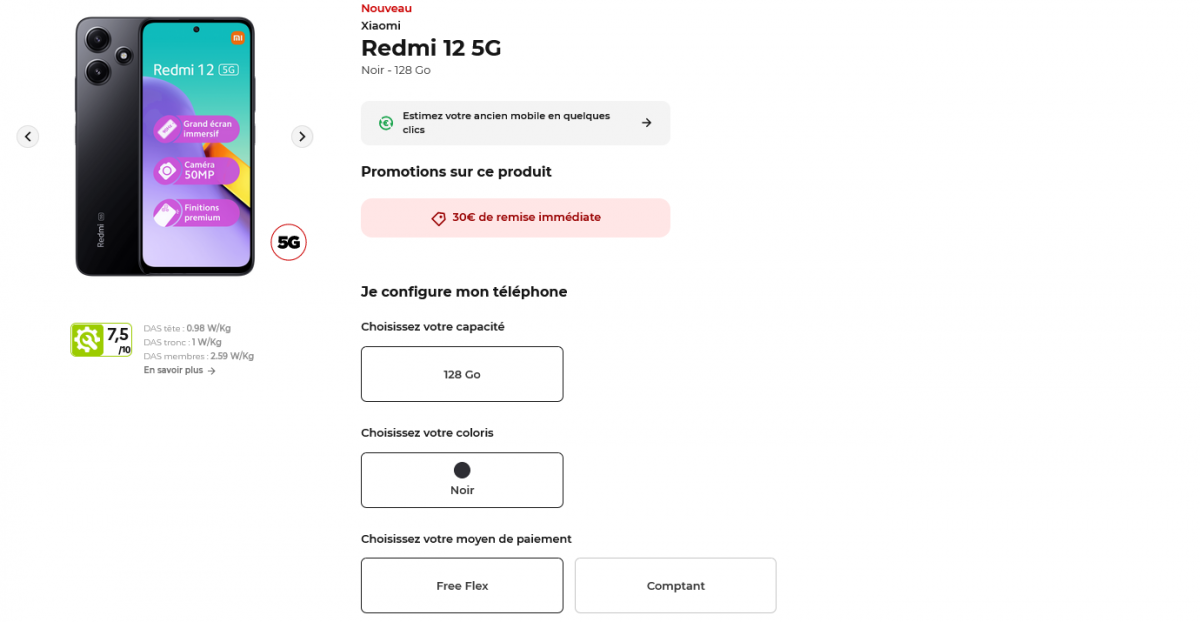Choose the Noir colour option
Image resolution: width=1200 pixels, height=622 pixels.
point(462,481)
